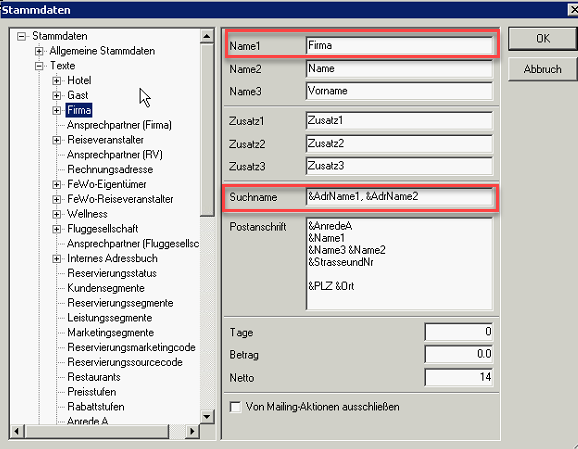Select the Betrag value field
Viewport: 578px width, 449px height.
459,354
